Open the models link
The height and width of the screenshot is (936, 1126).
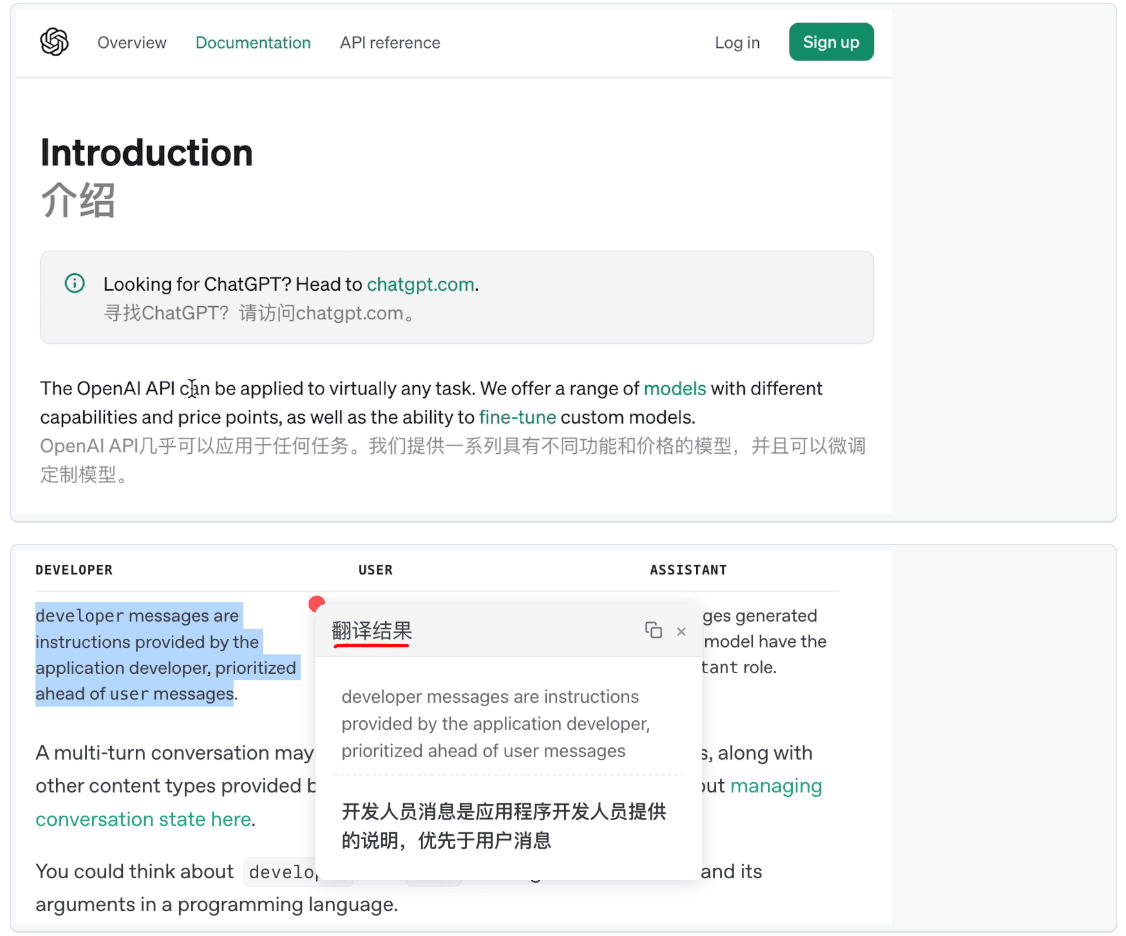[x=674, y=389]
